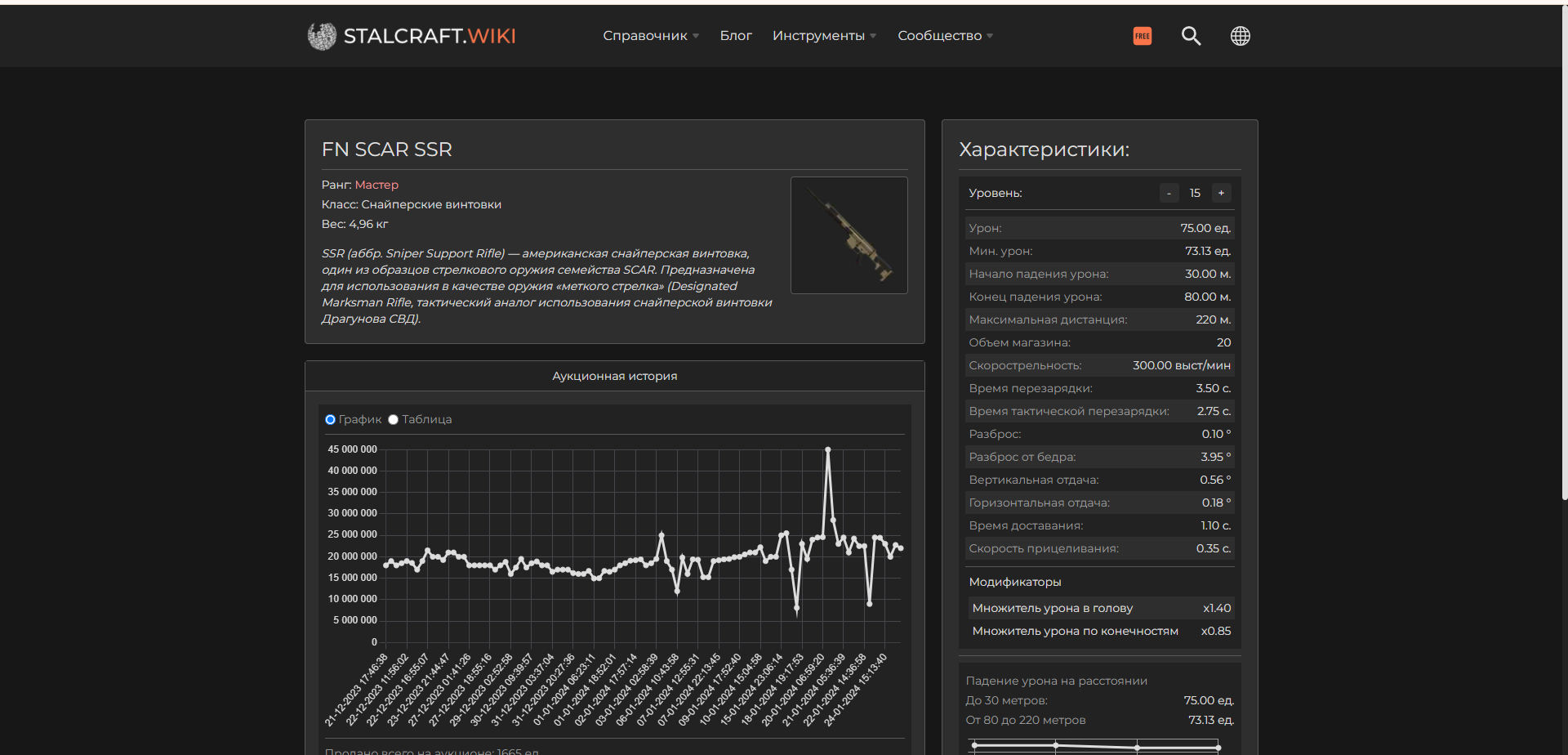Open the language globe icon
This screenshot has height=755, width=1568.
pyautogui.click(x=1240, y=36)
